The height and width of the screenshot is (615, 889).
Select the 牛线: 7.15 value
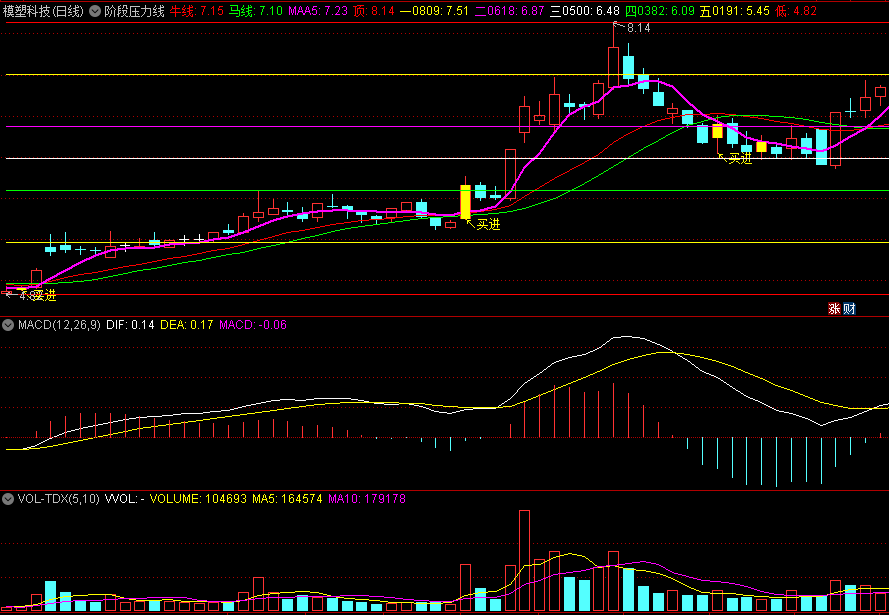point(197,11)
